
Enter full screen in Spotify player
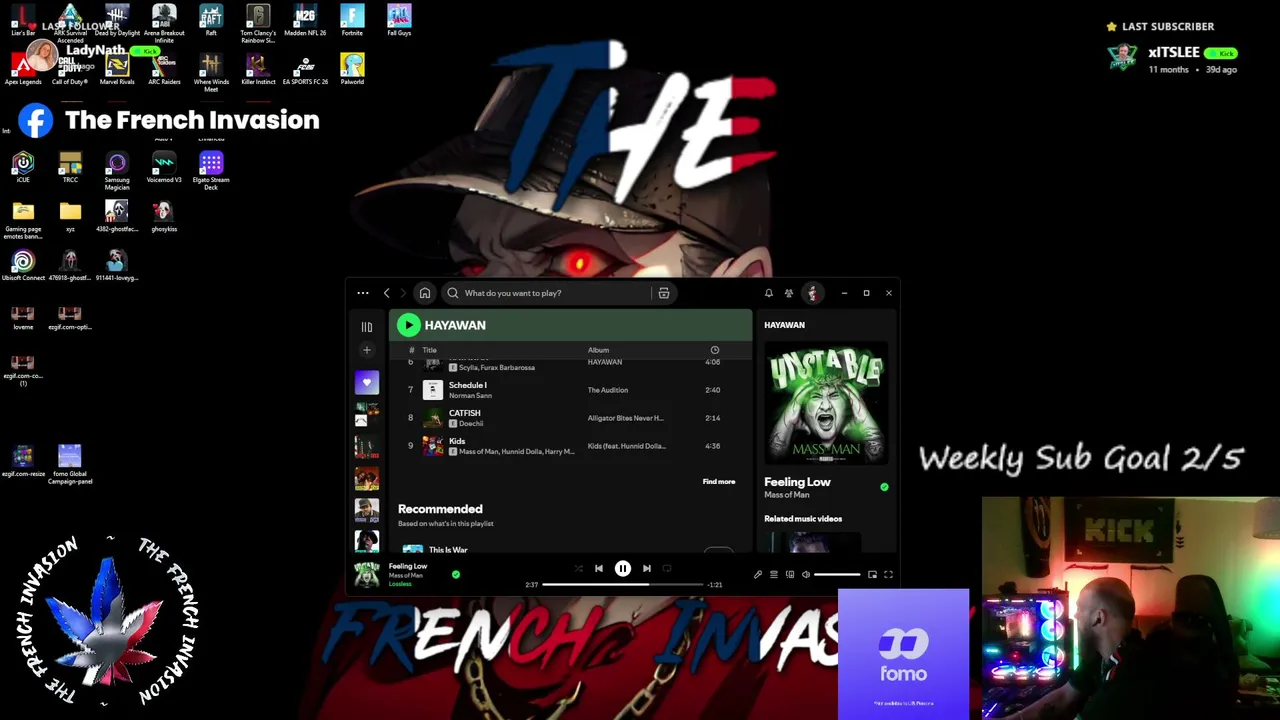tap(888, 575)
